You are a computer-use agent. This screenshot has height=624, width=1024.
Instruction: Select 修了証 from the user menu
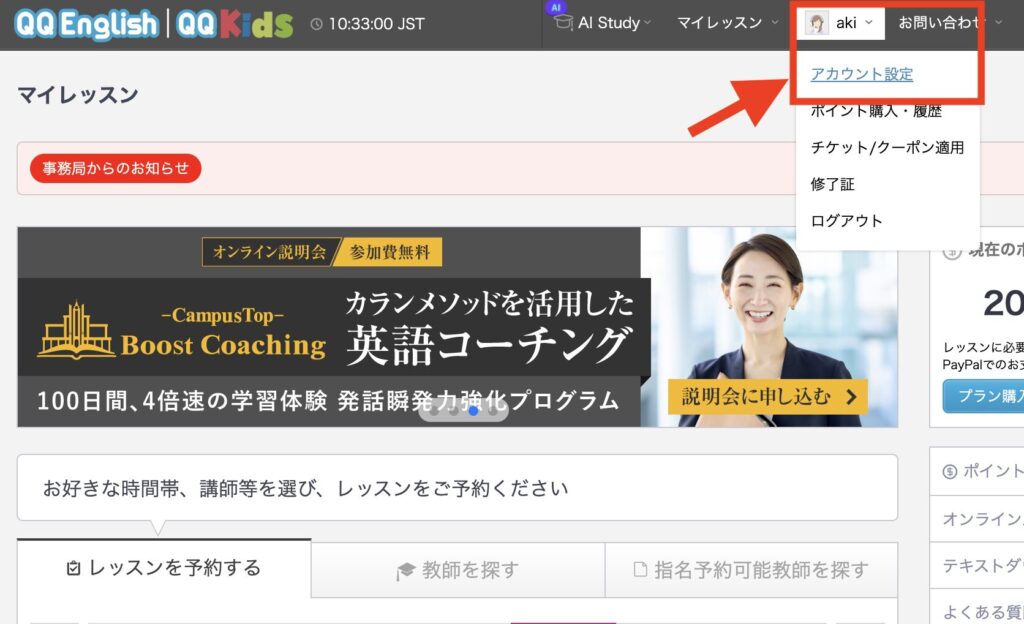click(832, 184)
